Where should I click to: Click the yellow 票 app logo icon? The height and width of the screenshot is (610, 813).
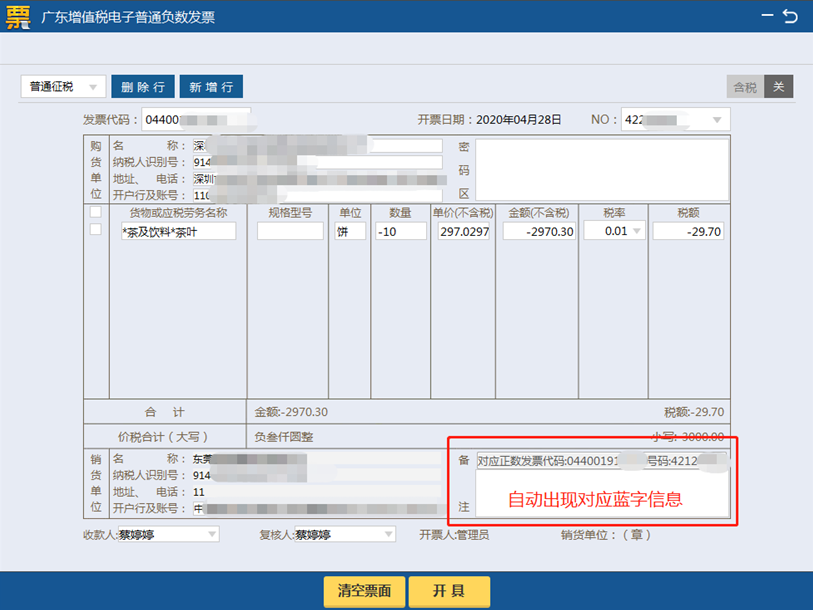[17, 16]
